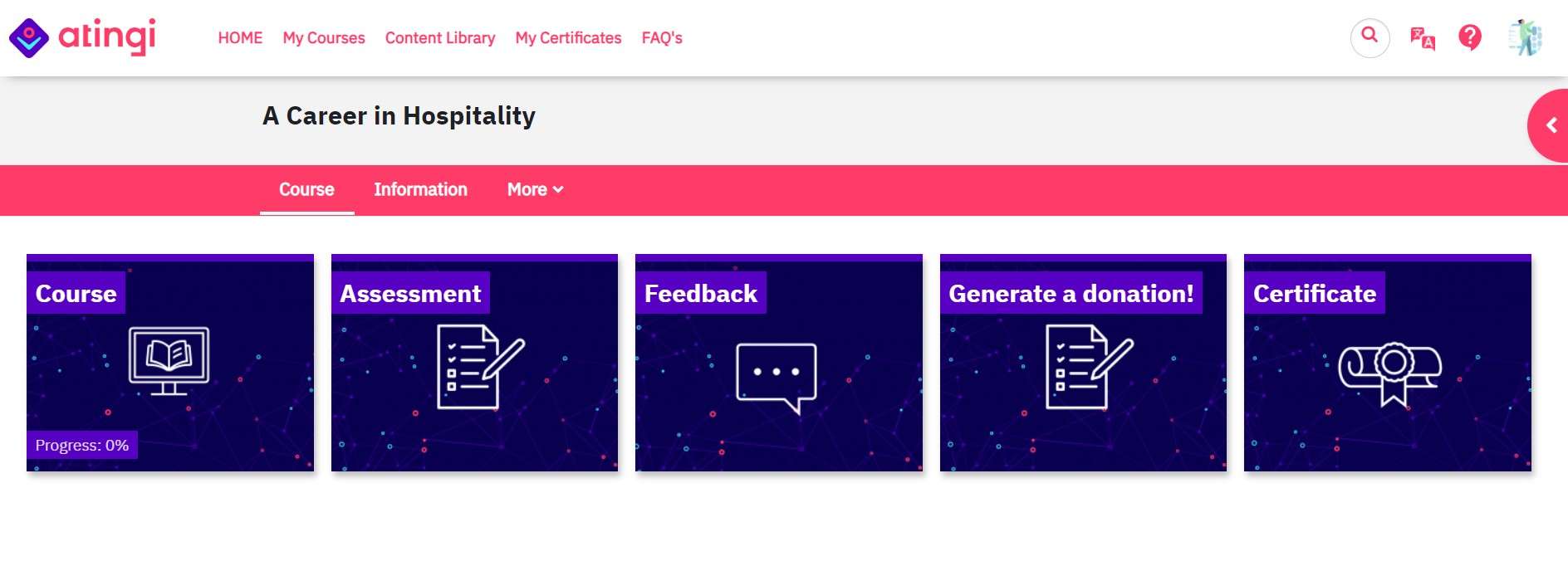1568x571 pixels.
Task: Select the Course tab
Action: (x=306, y=189)
